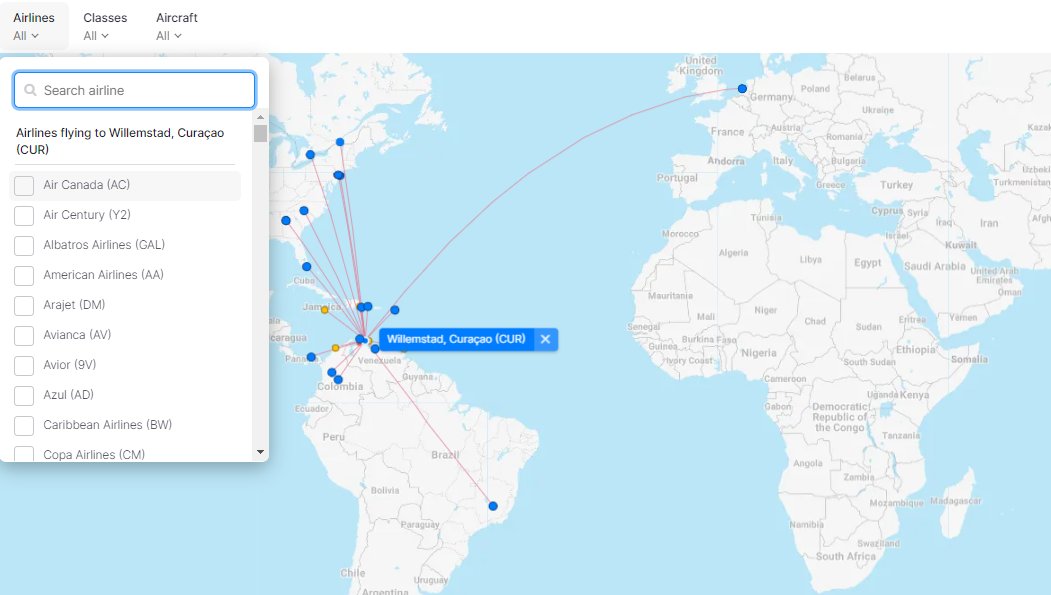Check the Avior (9V) checkbox
Viewport: 1051px width, 595px height.
click(x=24, y=366)
